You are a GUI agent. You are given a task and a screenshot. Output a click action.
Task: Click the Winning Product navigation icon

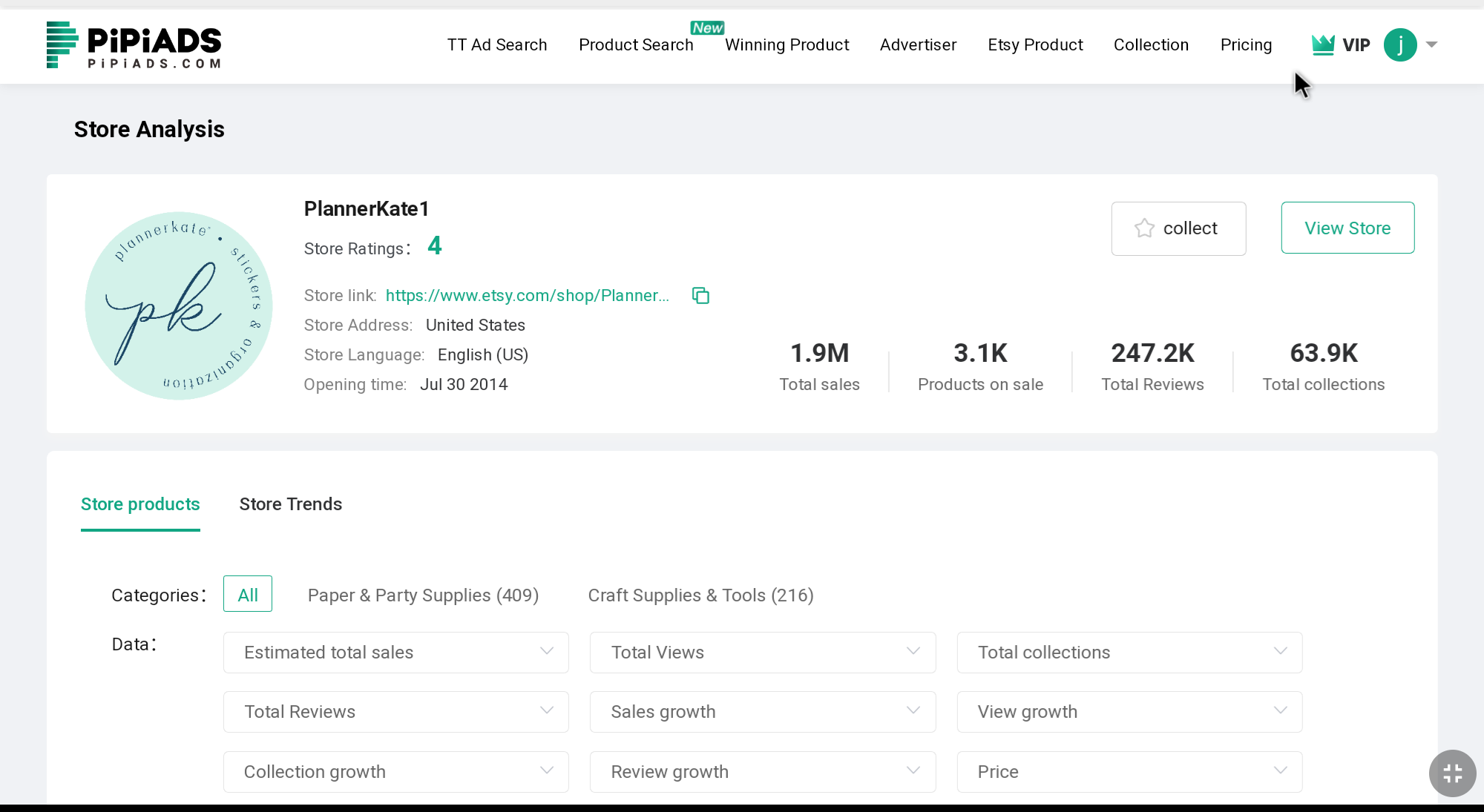click(787, 45)
